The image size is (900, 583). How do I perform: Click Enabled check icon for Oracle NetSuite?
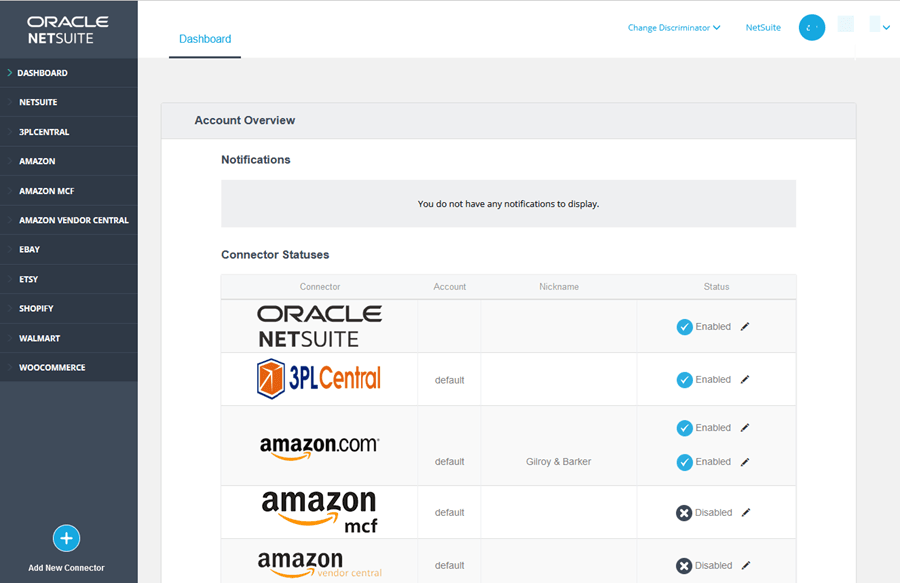(x=684, y=327)
